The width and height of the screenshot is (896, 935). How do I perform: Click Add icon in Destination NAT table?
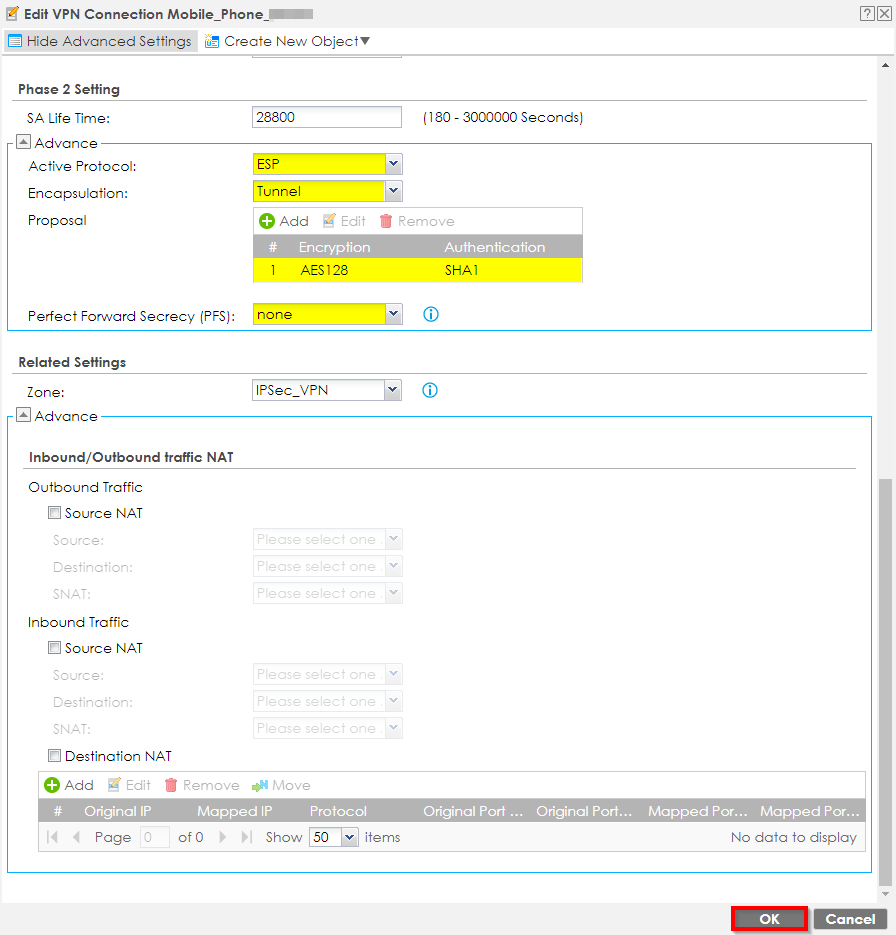(x=53, y=785)
